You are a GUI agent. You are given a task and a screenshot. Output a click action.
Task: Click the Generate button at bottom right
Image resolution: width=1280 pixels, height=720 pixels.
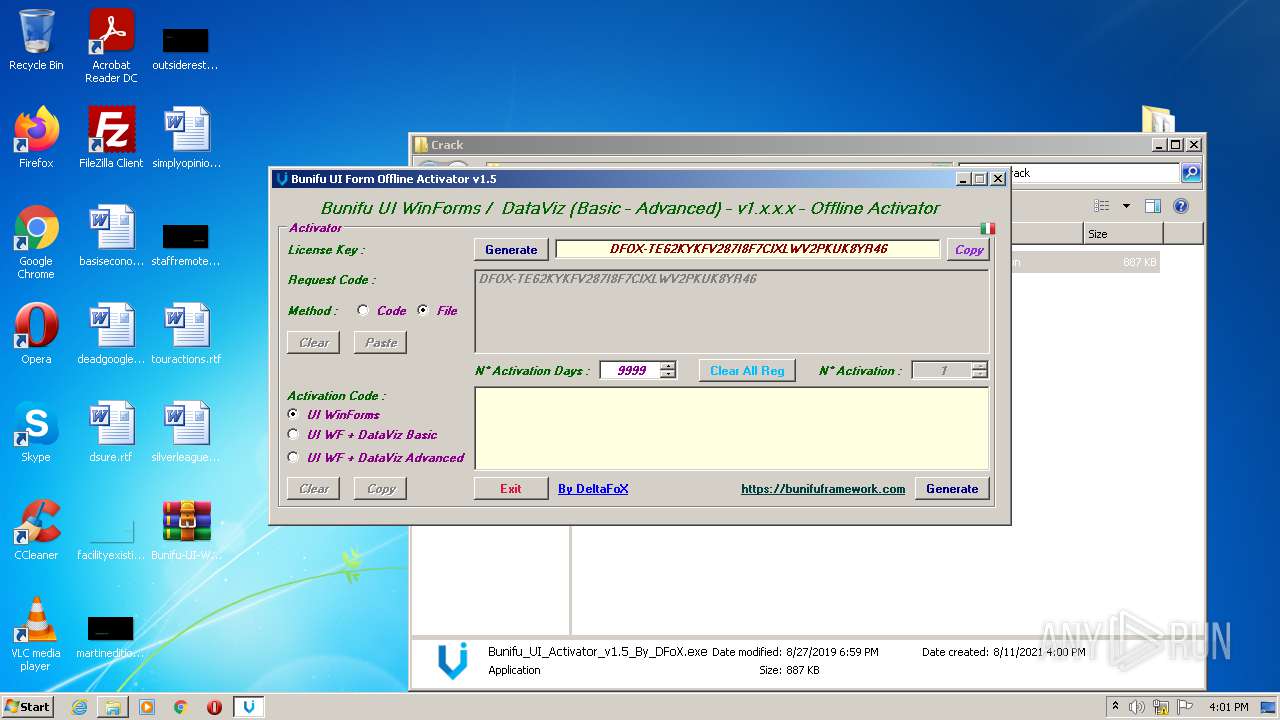coord(952,489)
